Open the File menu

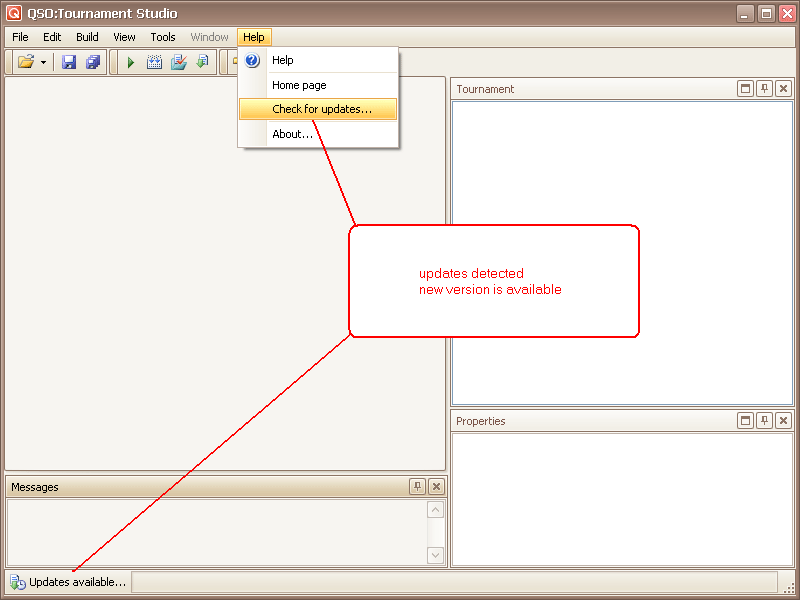click(x=20, y=37)
